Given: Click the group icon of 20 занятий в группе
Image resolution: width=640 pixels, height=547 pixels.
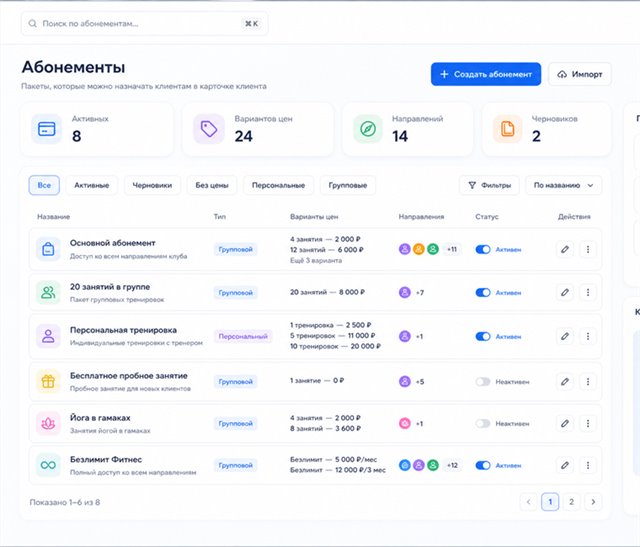Looking at the screenshot, I should tap(48, 292).
